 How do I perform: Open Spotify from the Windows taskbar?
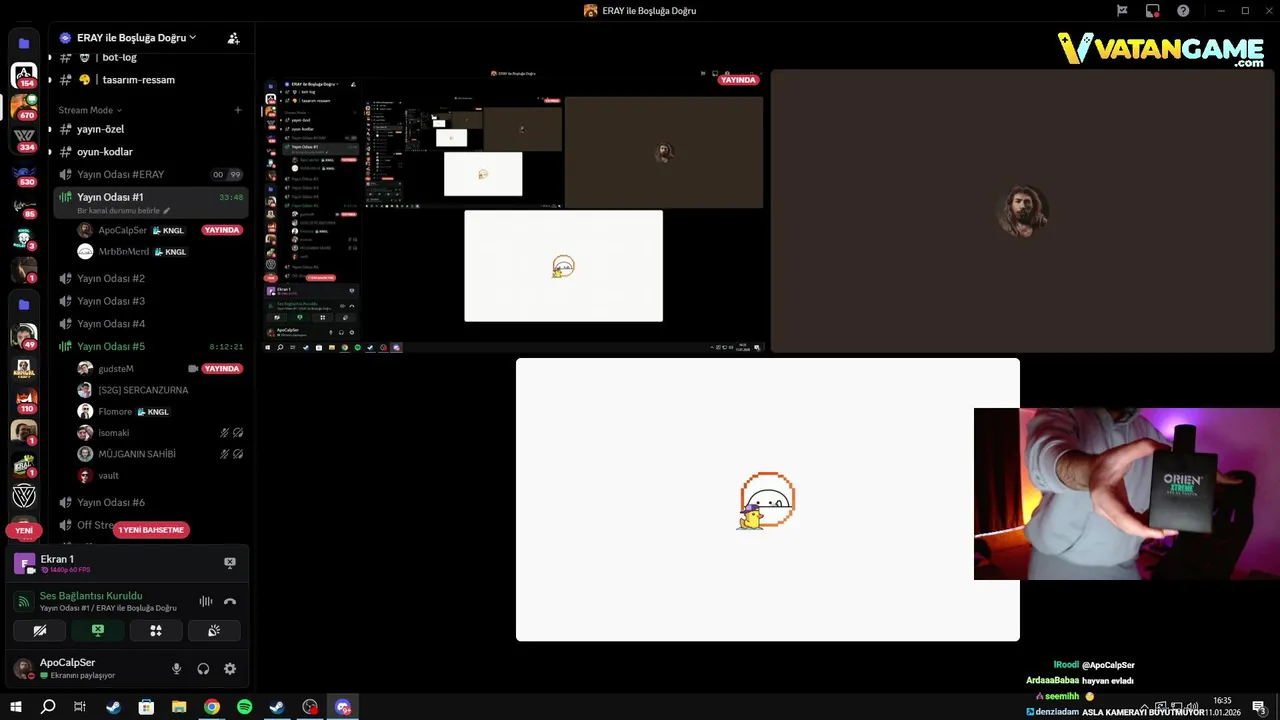[x=245, y=707]
